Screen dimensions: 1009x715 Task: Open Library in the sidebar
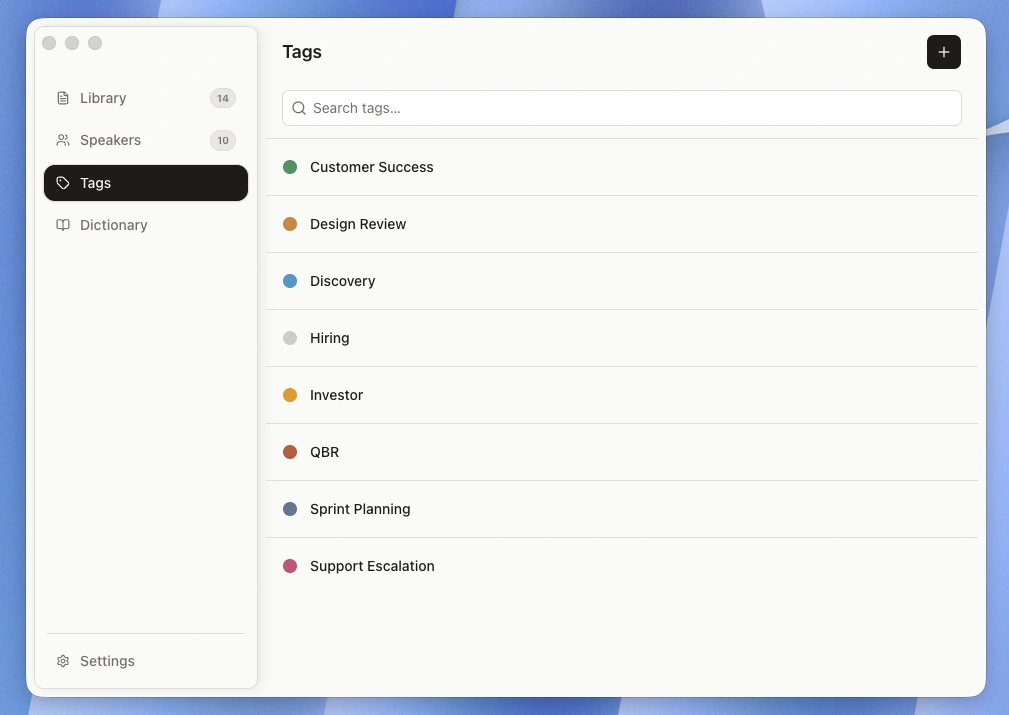tap(145, 98)
